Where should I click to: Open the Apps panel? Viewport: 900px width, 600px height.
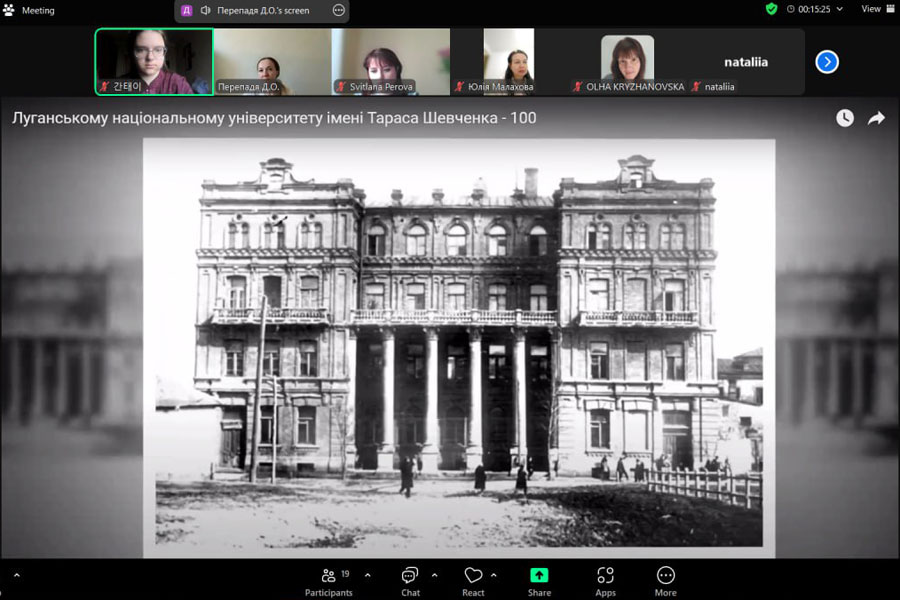[x=605, y=579]
